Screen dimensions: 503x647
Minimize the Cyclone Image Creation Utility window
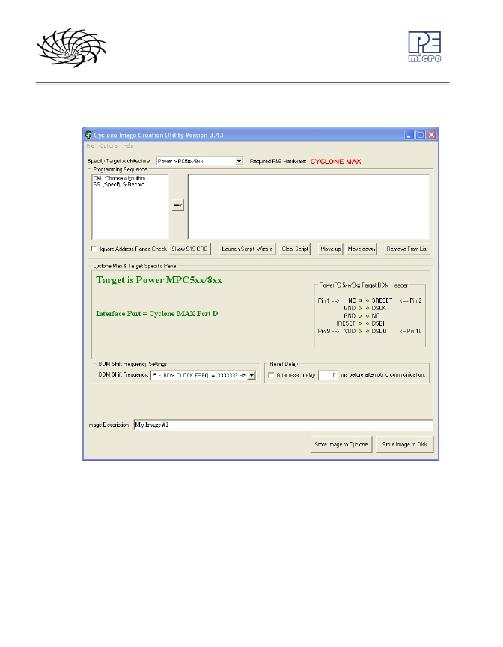pos(408,135)
